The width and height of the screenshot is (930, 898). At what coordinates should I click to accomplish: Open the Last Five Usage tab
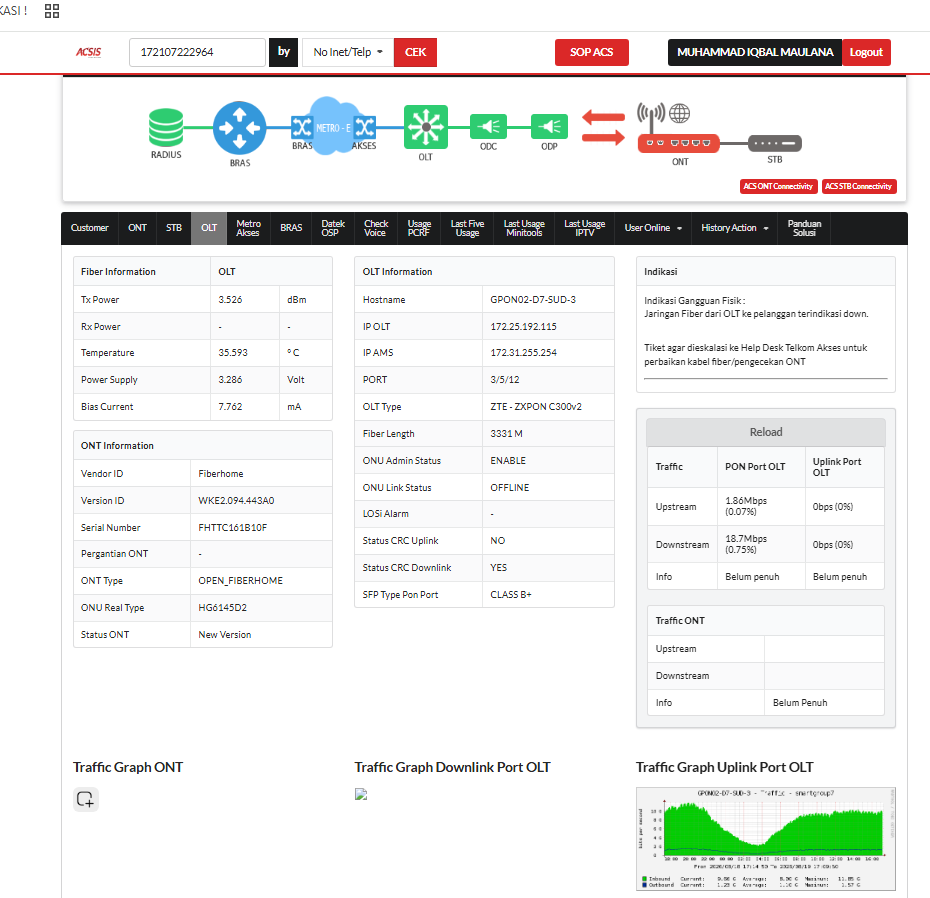point(467,228)
